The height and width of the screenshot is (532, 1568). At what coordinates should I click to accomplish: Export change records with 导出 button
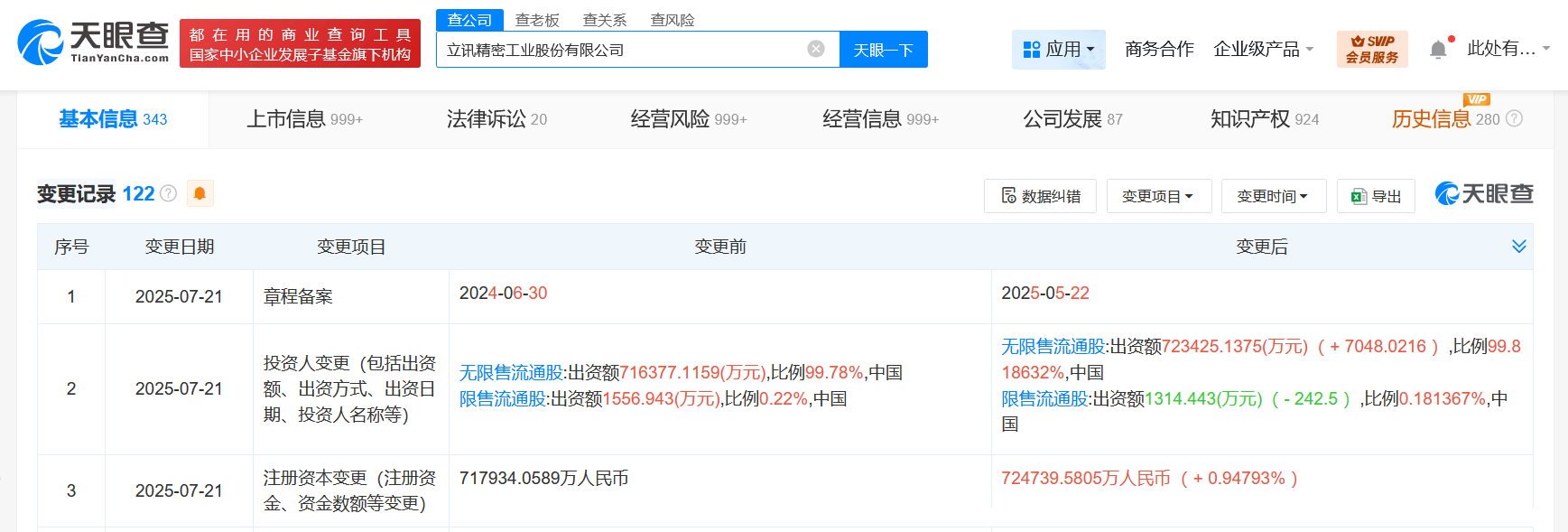1376,196
